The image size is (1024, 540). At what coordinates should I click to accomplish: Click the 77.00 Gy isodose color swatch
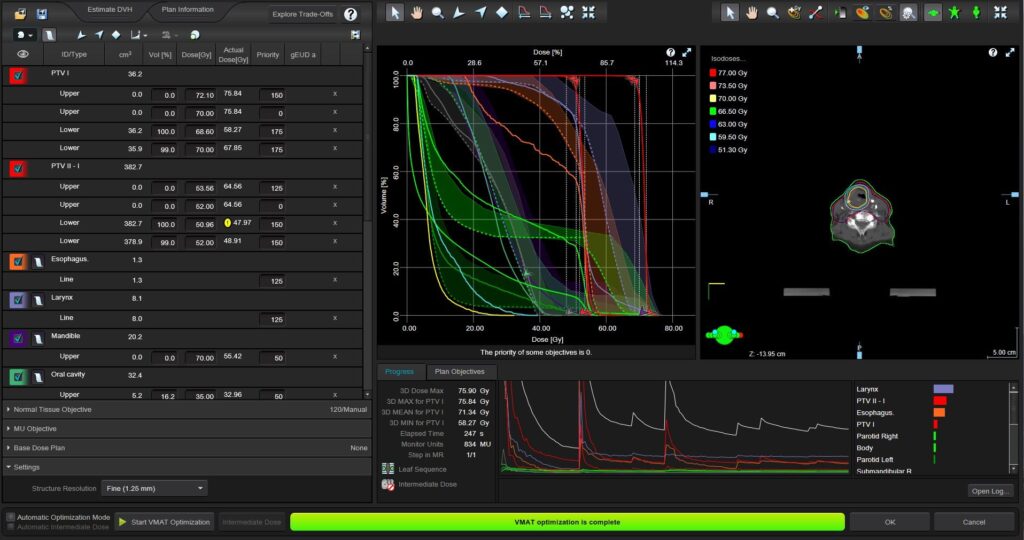point(712,73)
